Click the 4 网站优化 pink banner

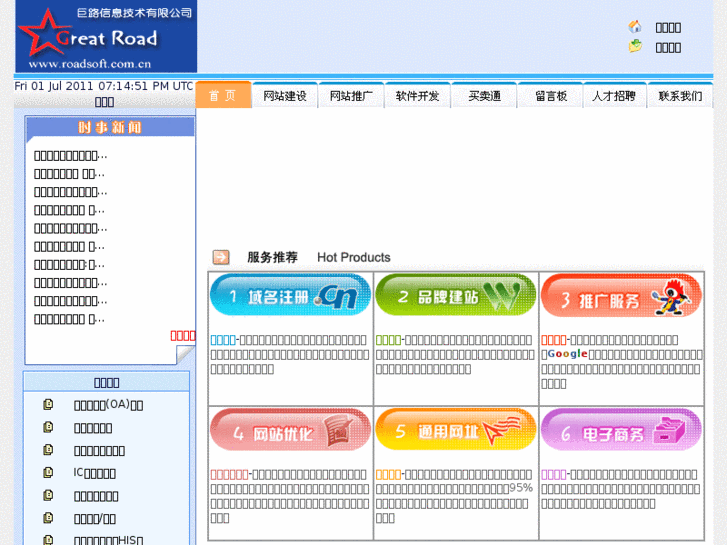(x=290, y=430)
